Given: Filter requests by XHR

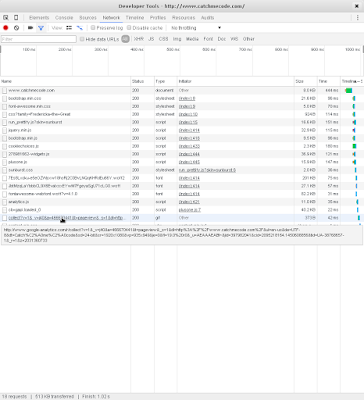Looking at the screenshot, I should click(x=139, y=39).
